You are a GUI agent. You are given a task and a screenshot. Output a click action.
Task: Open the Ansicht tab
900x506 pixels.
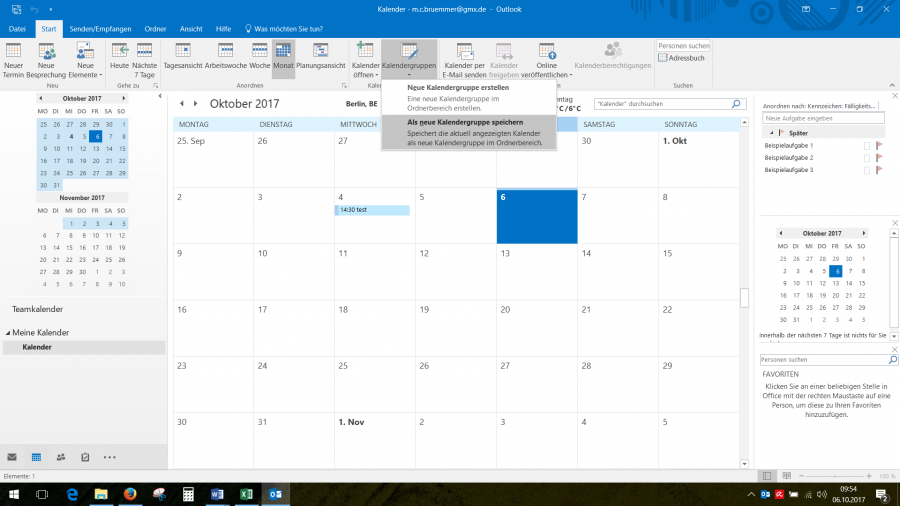tap(191, 29)
